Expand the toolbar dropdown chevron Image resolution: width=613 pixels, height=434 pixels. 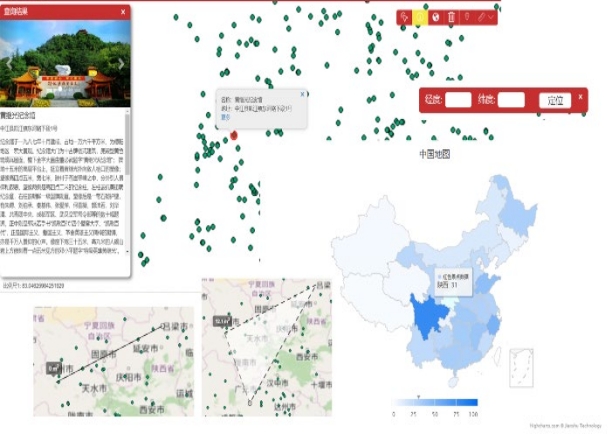click(492, 17)
